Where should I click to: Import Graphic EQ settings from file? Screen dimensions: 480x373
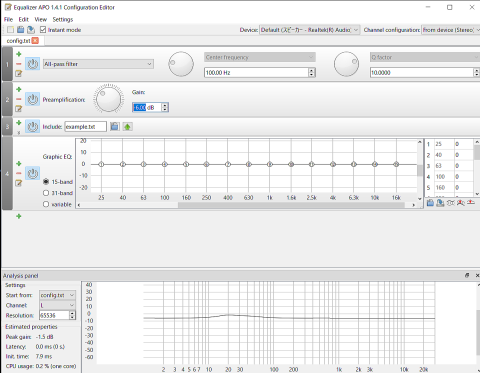click(430, 203)
